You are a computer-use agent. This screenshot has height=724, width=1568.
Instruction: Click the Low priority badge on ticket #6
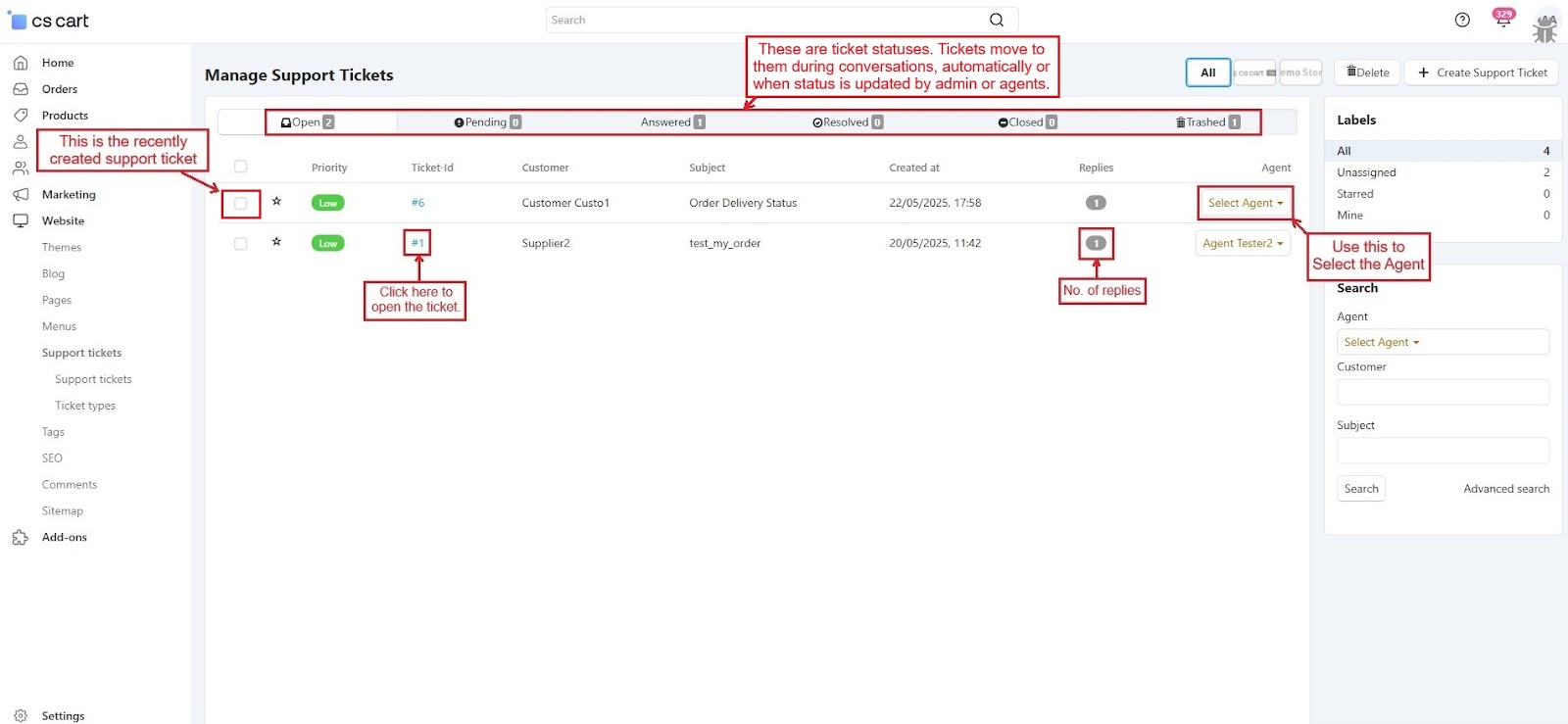click(327, 203)
